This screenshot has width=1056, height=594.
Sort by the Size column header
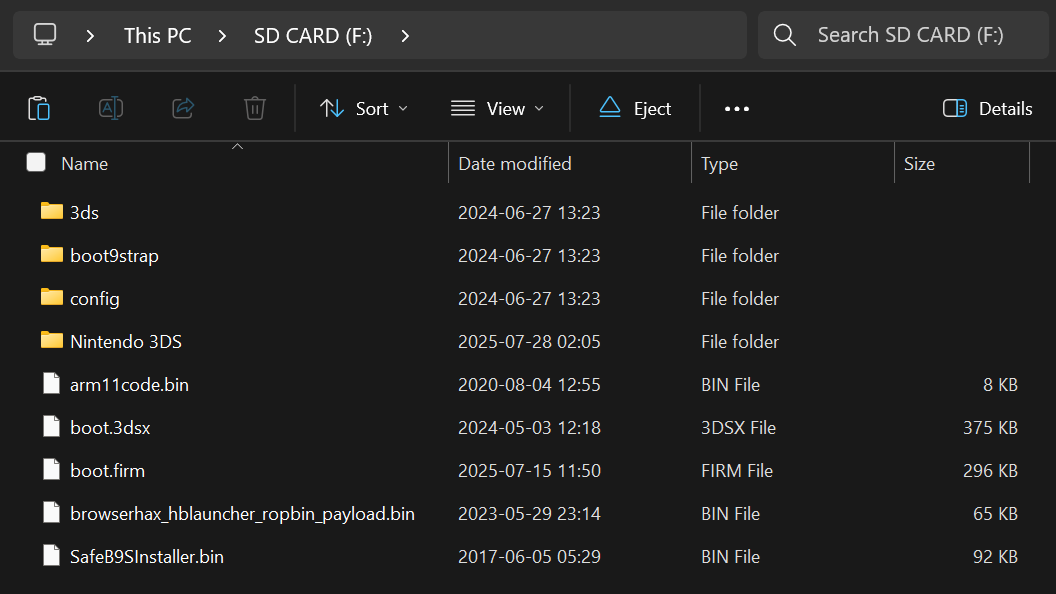(919, 164)
